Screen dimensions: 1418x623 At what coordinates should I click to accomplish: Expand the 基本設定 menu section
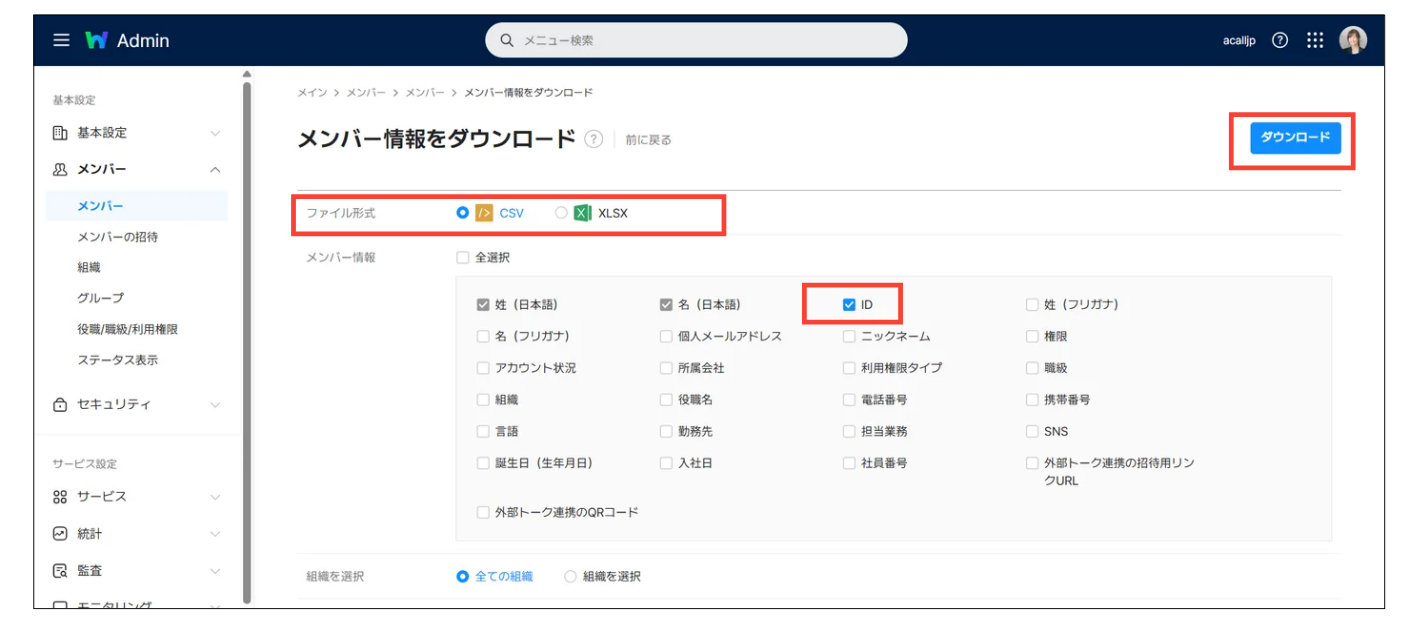(215, 133)
